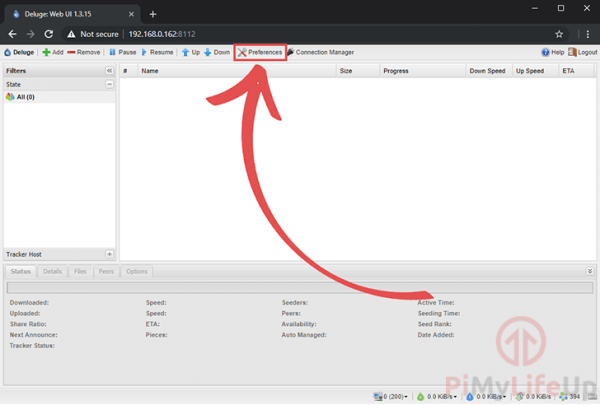The image size is (600, 405).
Task: Resume the selected torrent
Action: [157, 52]
